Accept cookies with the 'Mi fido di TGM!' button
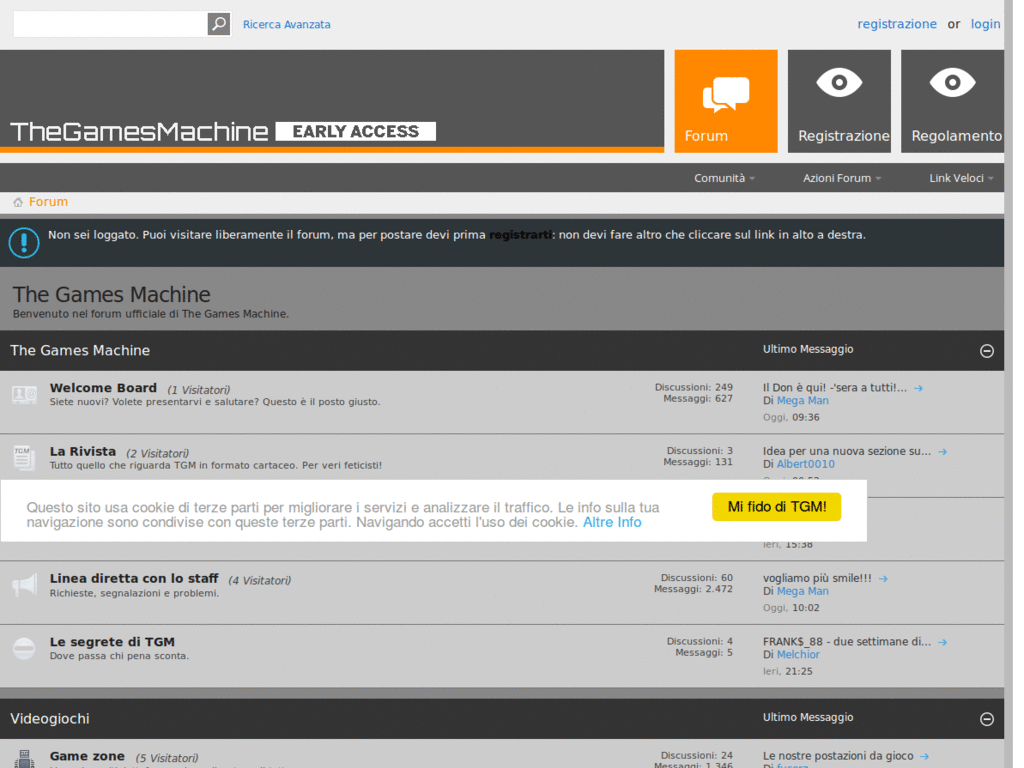1024x768 pixels. [776, 507]
